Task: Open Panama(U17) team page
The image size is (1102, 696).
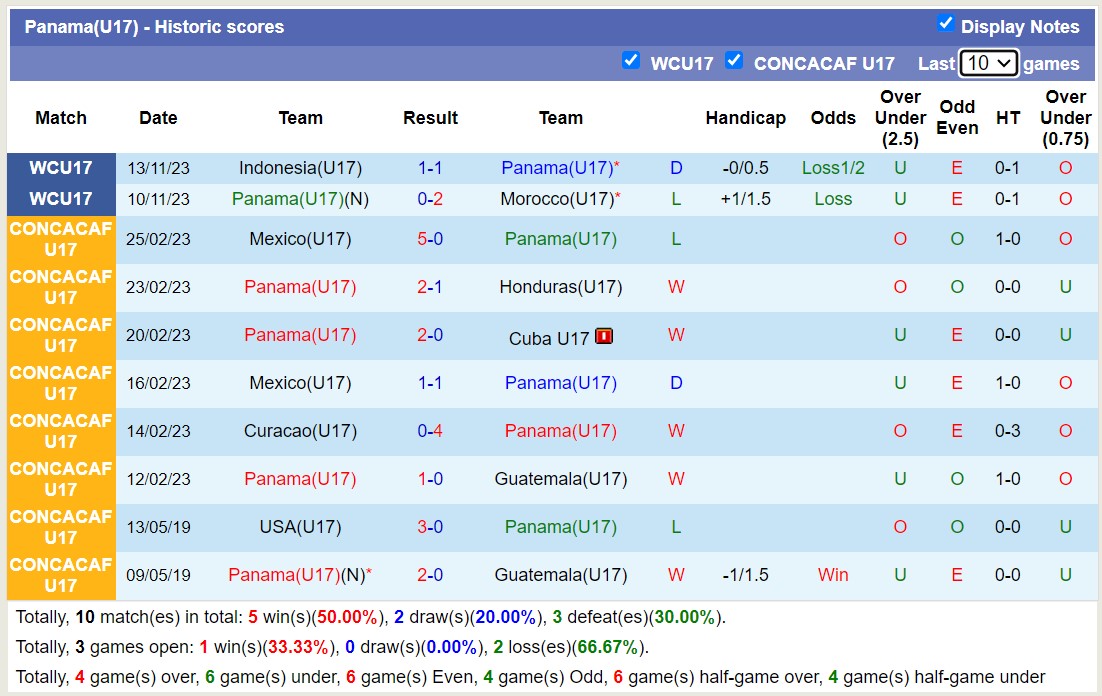Action: 555,167
